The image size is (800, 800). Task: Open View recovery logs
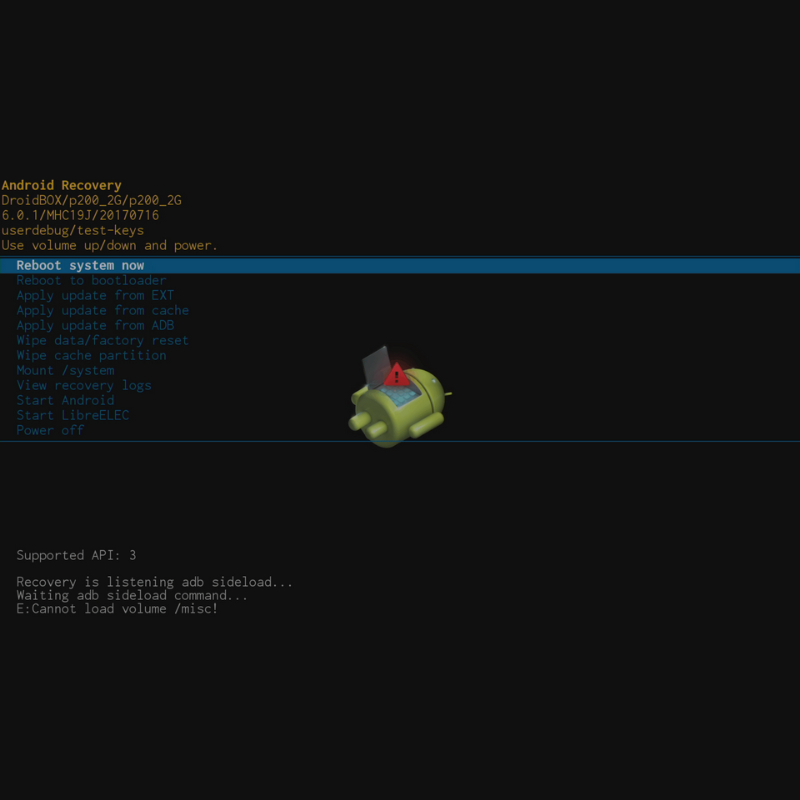click(x=84, y=386)
